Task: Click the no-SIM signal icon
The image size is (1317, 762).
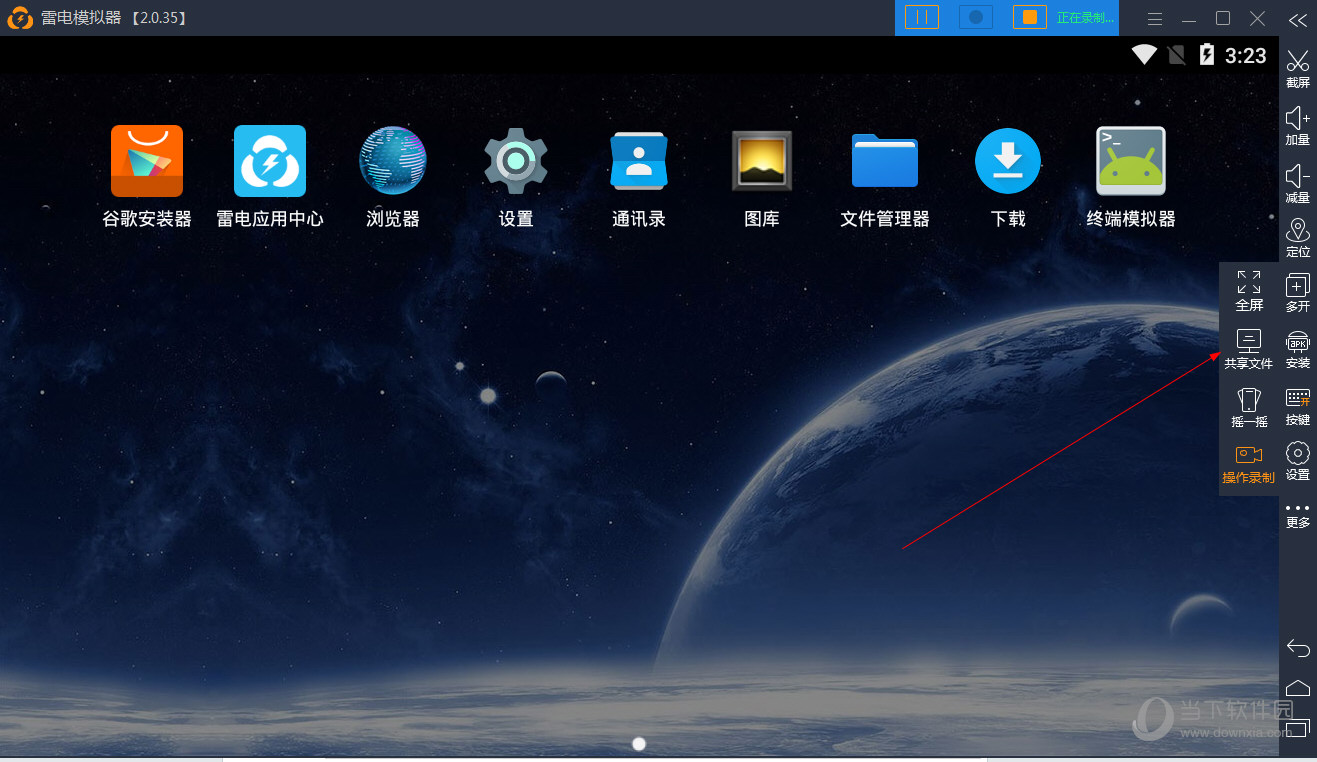Action: (1177, 55)
